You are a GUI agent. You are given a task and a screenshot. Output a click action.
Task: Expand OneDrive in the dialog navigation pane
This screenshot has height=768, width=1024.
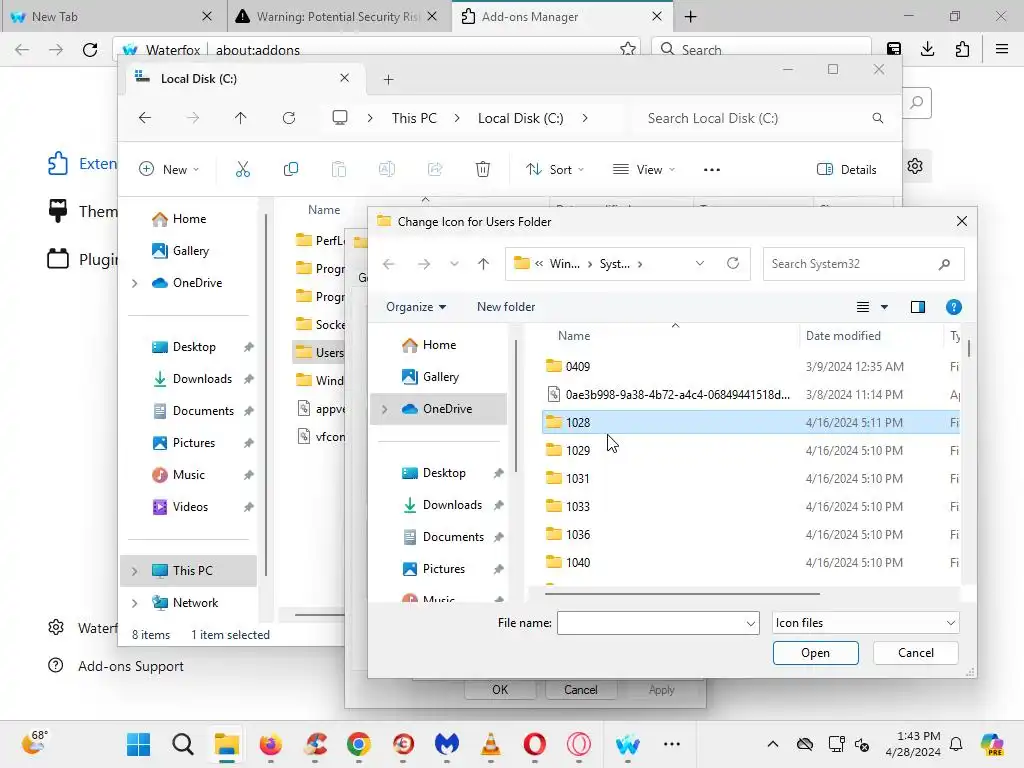[385, 409]
